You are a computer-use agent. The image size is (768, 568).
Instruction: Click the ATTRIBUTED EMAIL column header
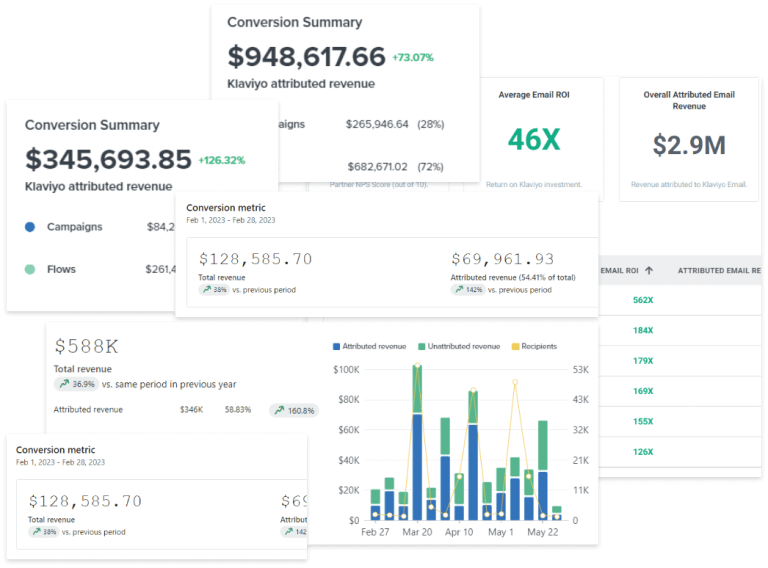718,270
